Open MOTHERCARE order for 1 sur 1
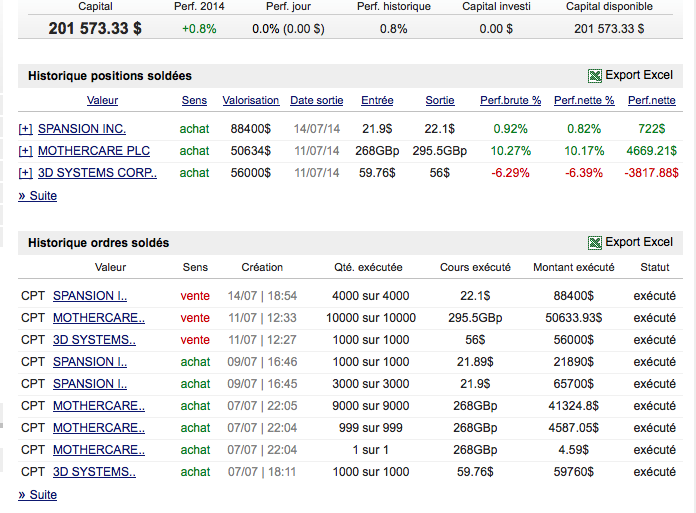 99,450
